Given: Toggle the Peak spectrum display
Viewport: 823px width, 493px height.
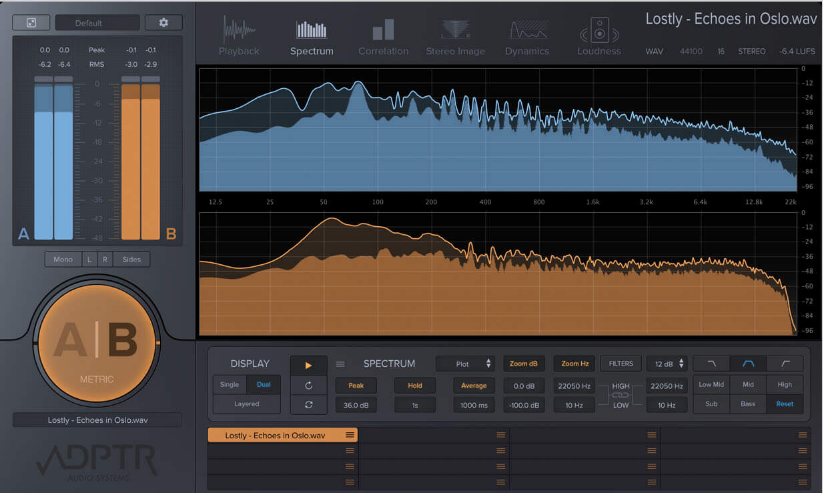Looking at the screenshot, I should [356, 385].
